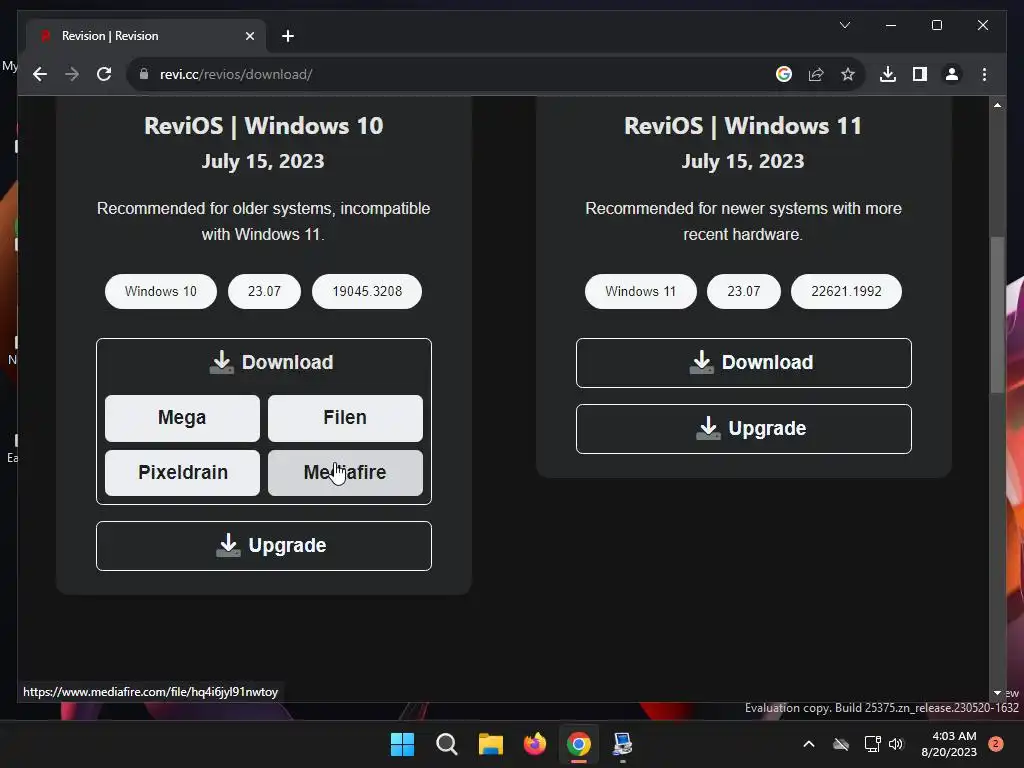Click the volume speaker icon
The image size is (1024, 768).
[x=896, y=744]
